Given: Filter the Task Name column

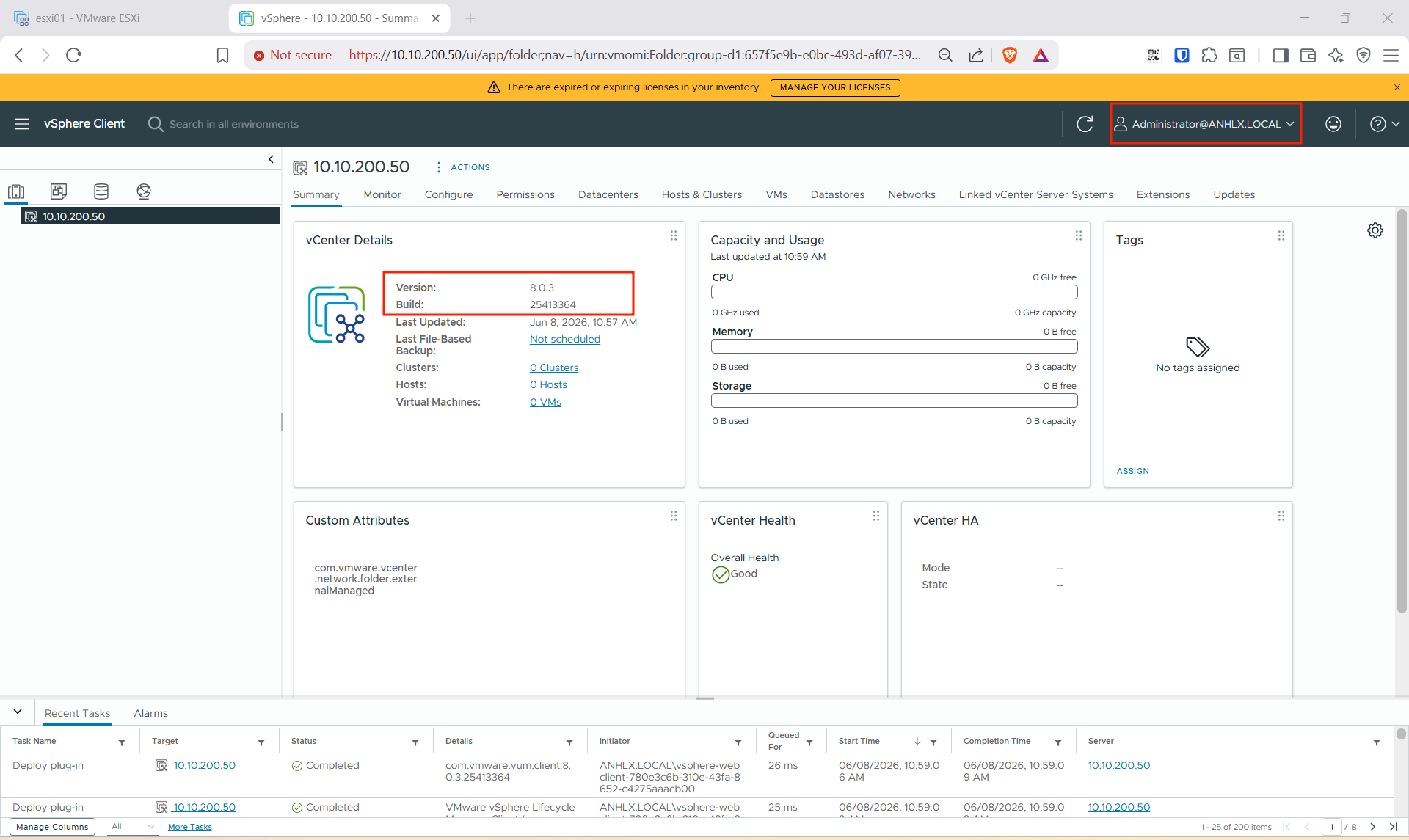Looking at the screenshot, I should pyautogui.click(x=122, y=742).
